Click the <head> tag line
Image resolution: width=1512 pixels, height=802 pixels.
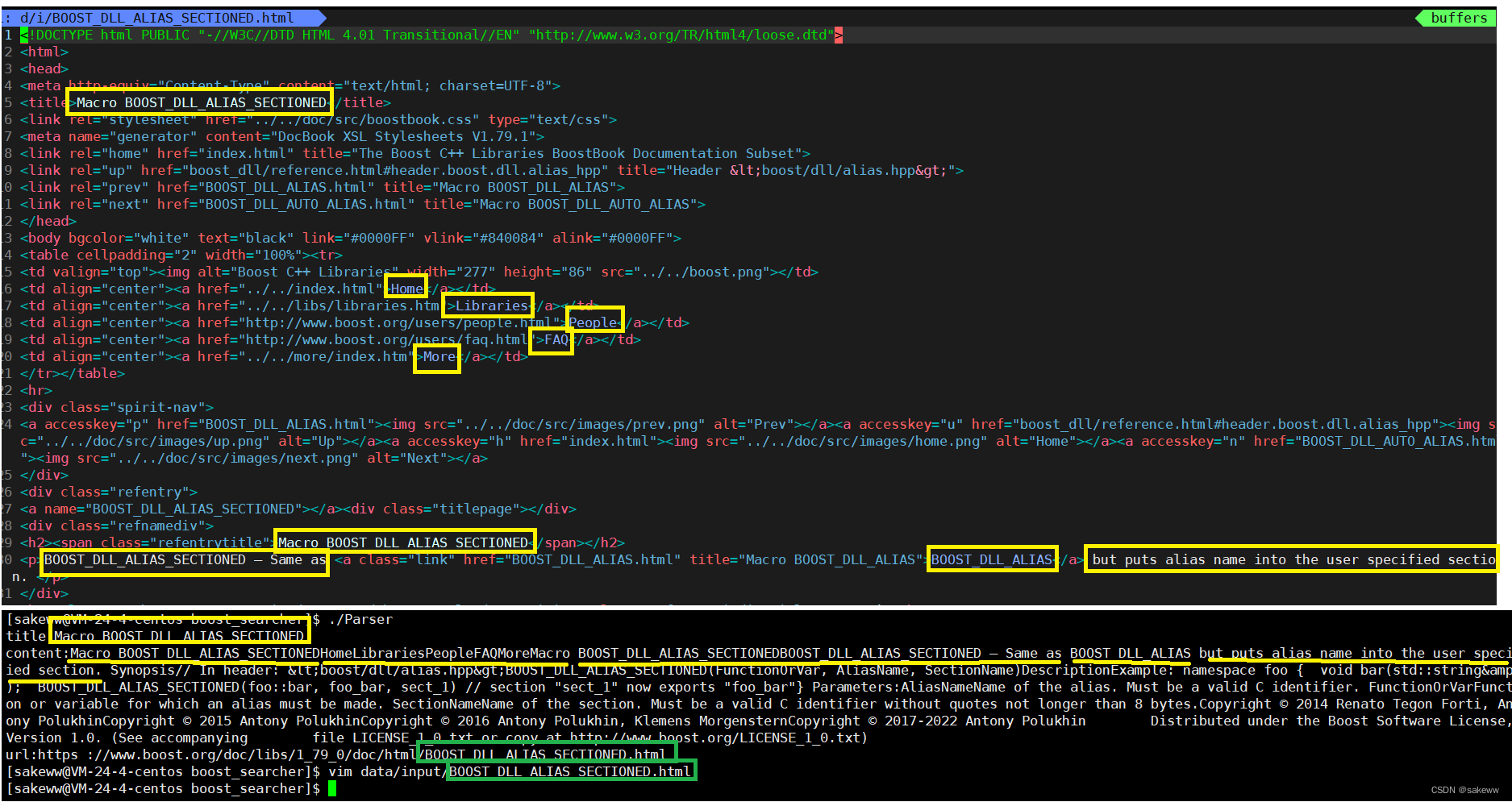(x=44, y=69)
